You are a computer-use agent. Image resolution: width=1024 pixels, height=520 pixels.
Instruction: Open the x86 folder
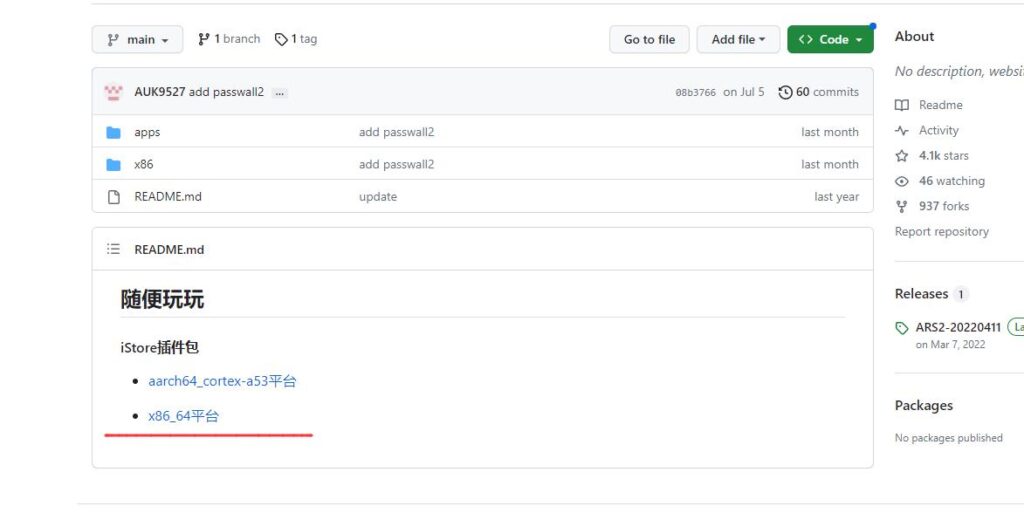144,164
